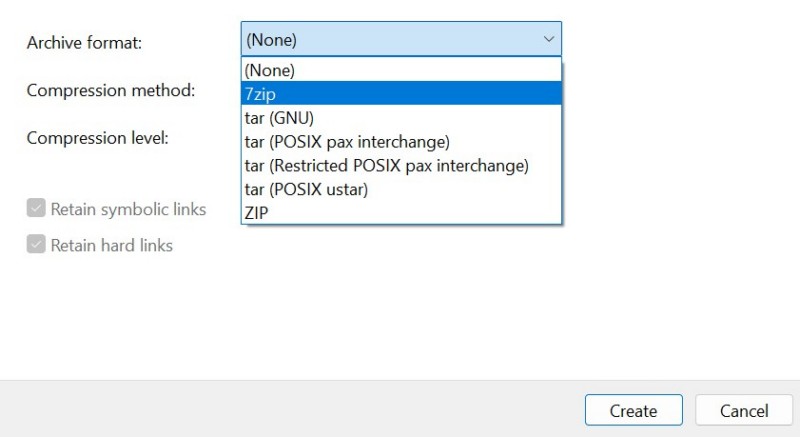Cancel the archive dialog
Image resolution: width=800 pixels, height=437 pixels.
pos(744,410)
